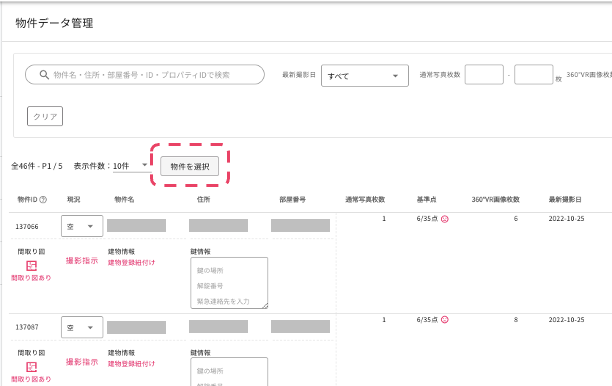Image resolution: width=612 pixels, height=386 pixels.
Task: Click 撮影指示 link for property 137066
Action: [82, 261]
